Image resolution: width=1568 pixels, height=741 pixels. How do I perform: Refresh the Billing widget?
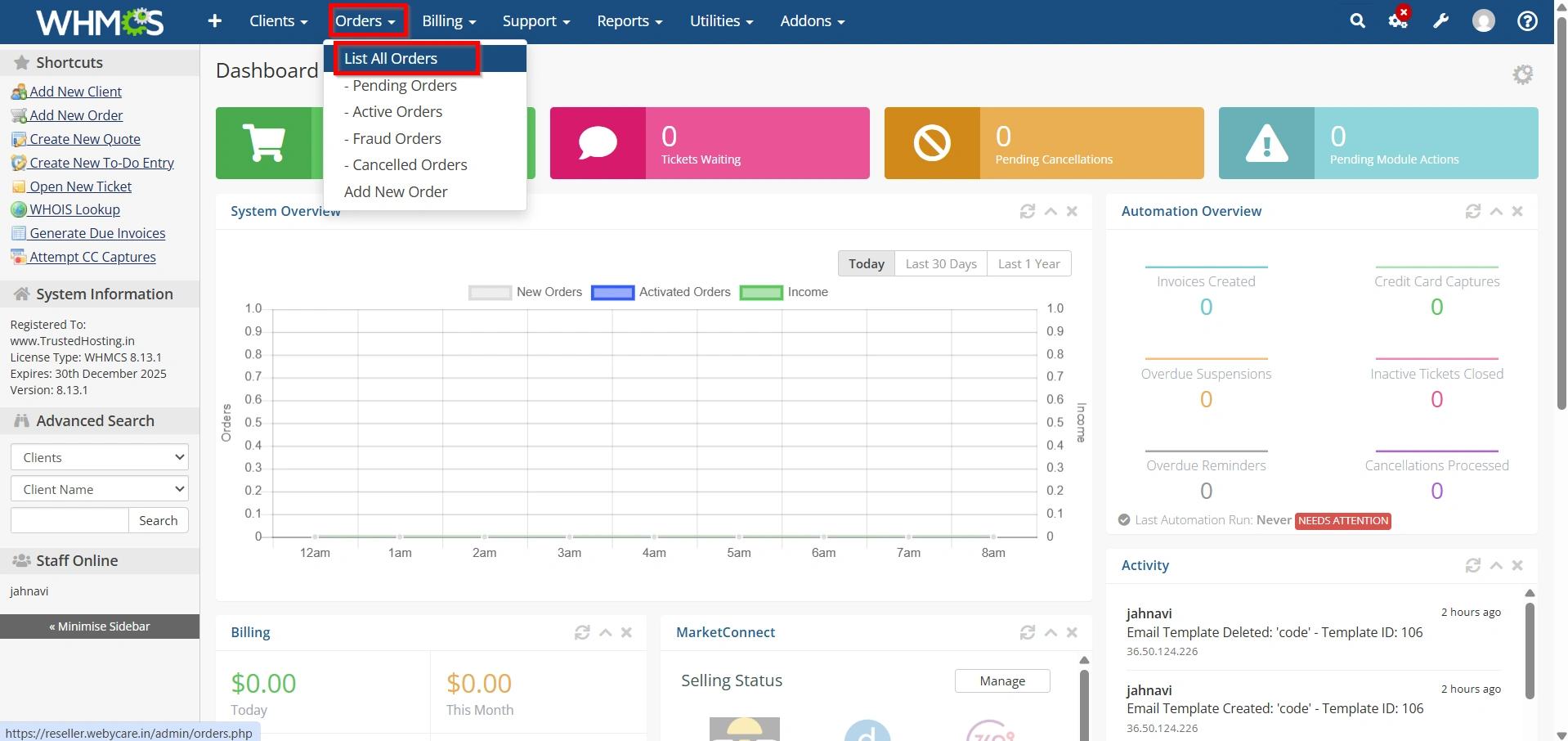582,632
